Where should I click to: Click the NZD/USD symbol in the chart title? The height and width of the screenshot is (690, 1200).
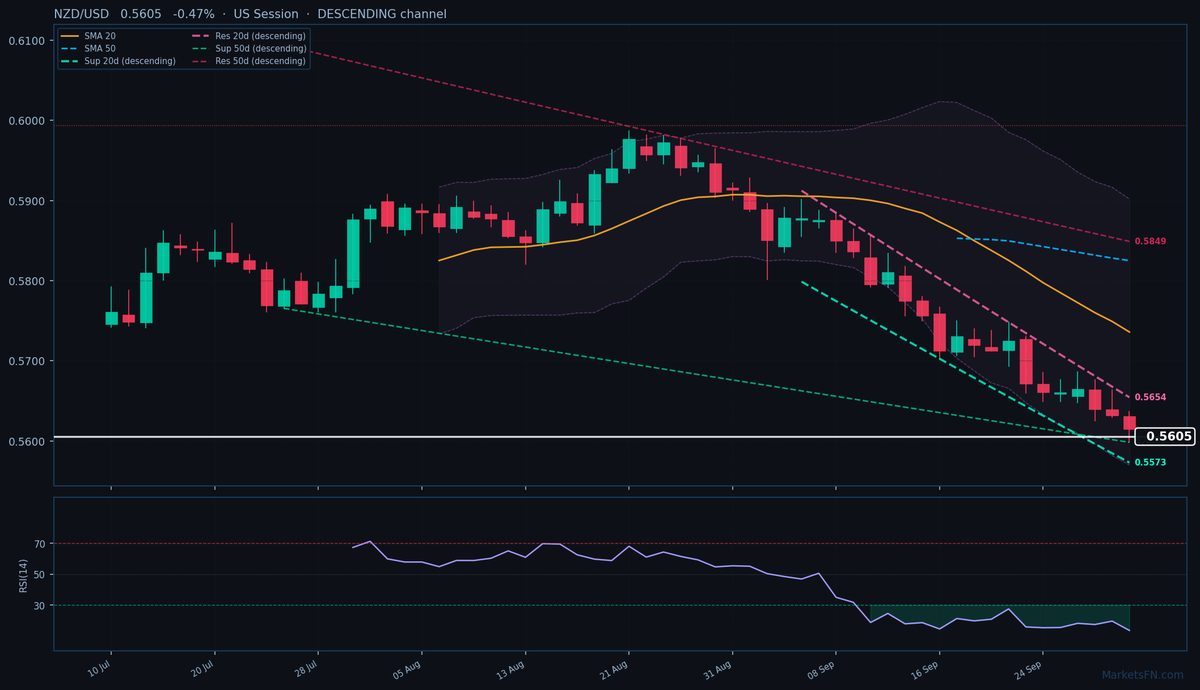[x=83, y=14]
